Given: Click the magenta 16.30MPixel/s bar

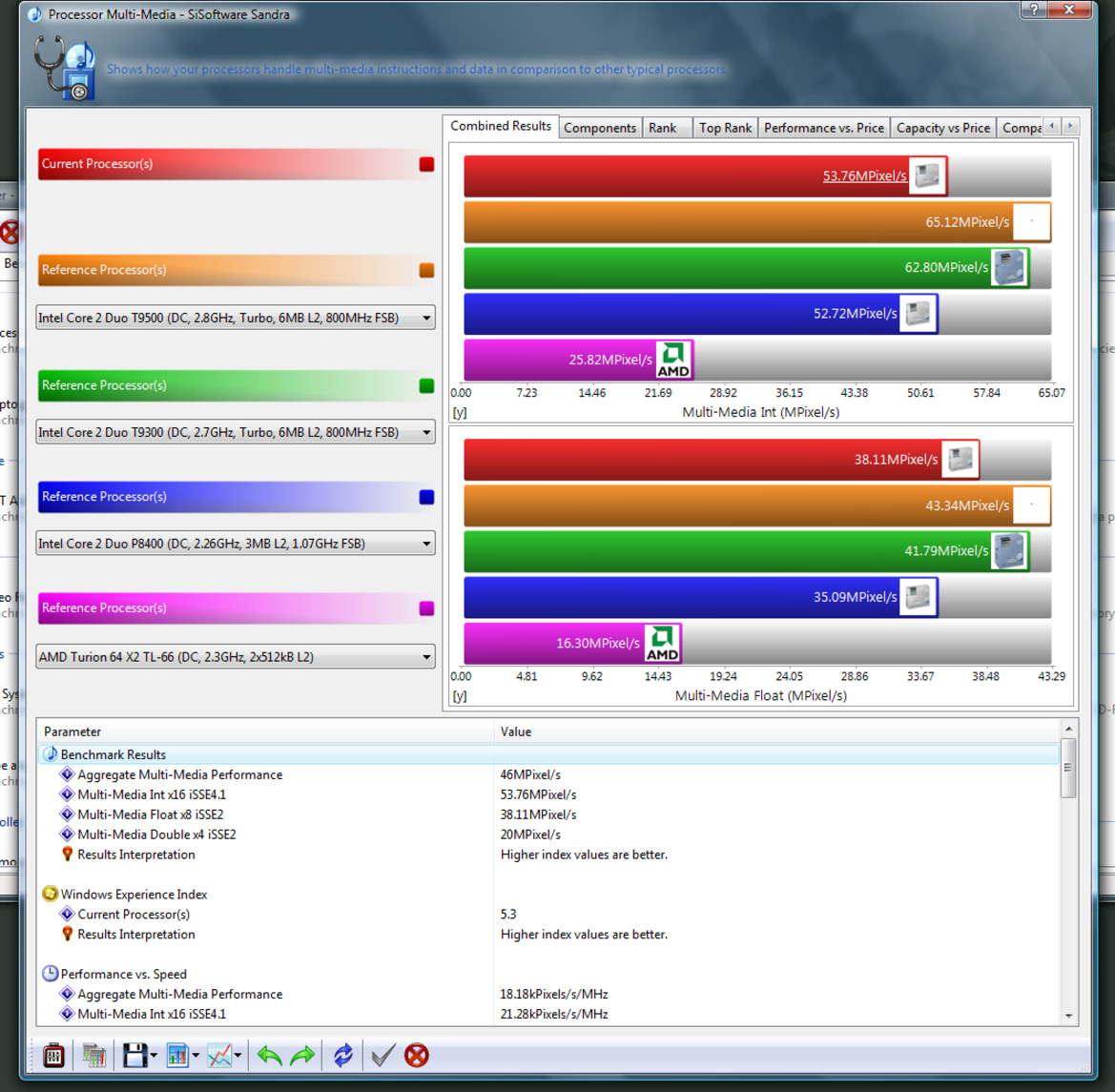Looking at the screenshot, I should (572, 643).
